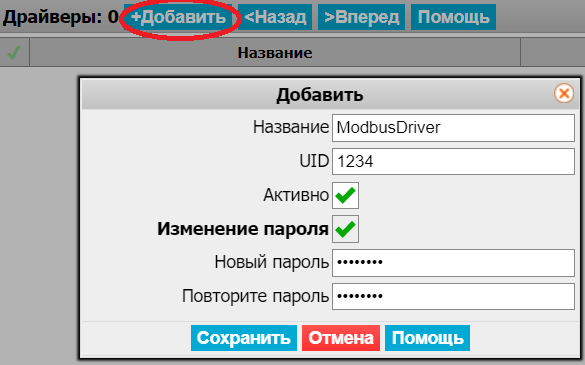
Task: Click the green checkmark column header
Action: pos(14,53)
